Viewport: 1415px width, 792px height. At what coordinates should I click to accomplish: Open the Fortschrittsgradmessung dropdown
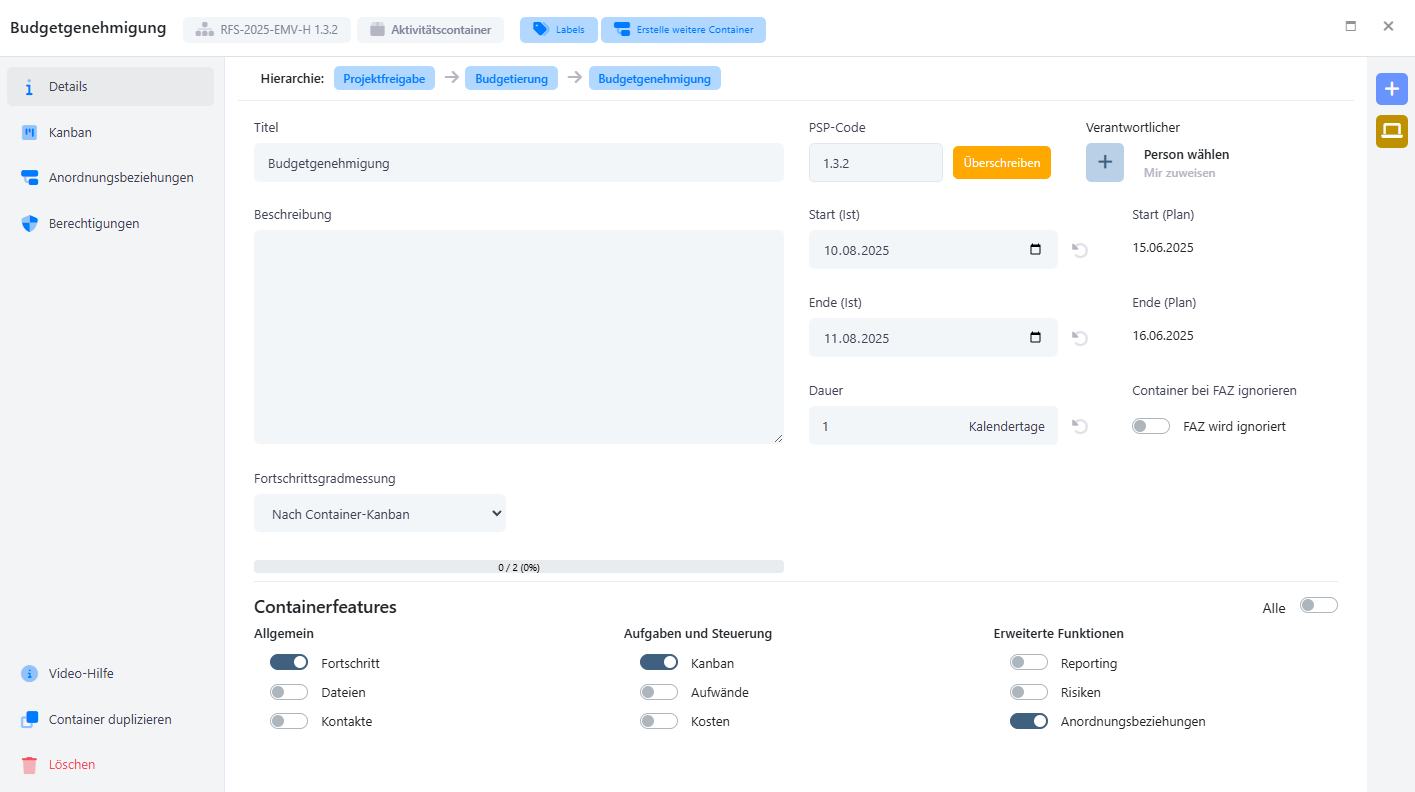pyautogui.click(x=380, y=513)
